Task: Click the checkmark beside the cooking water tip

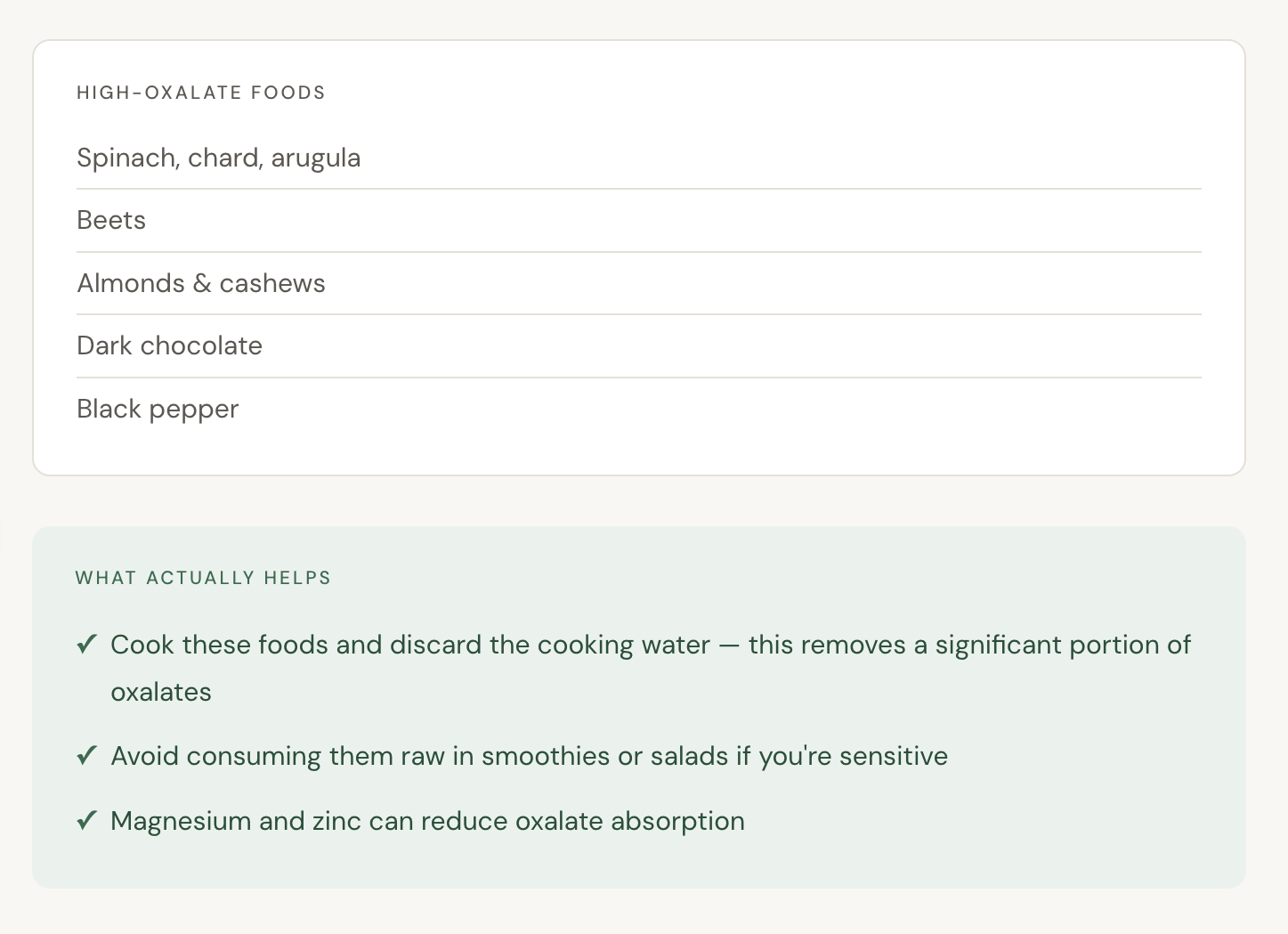Action: click(86, 644)
